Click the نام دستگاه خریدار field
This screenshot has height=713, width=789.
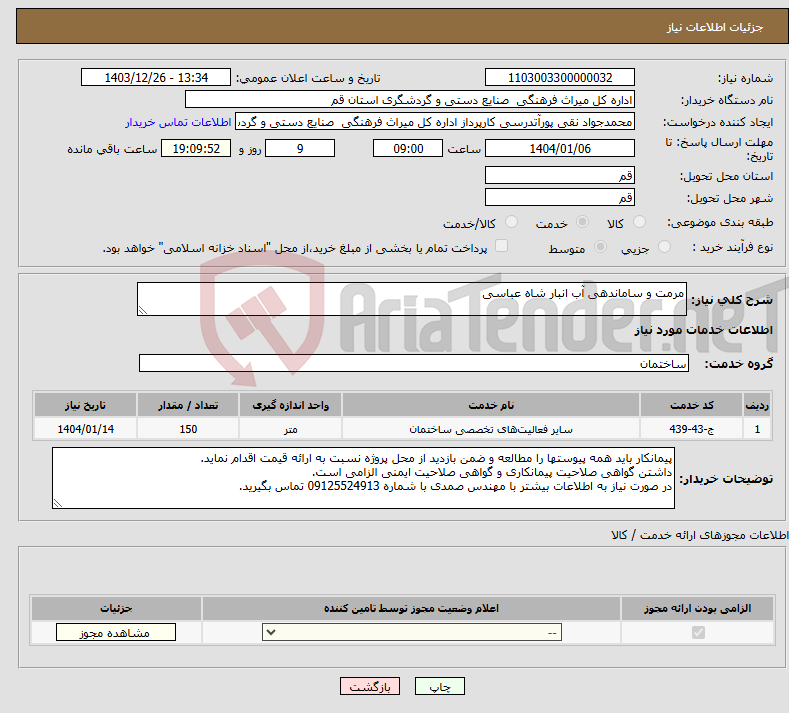[410, 100]
